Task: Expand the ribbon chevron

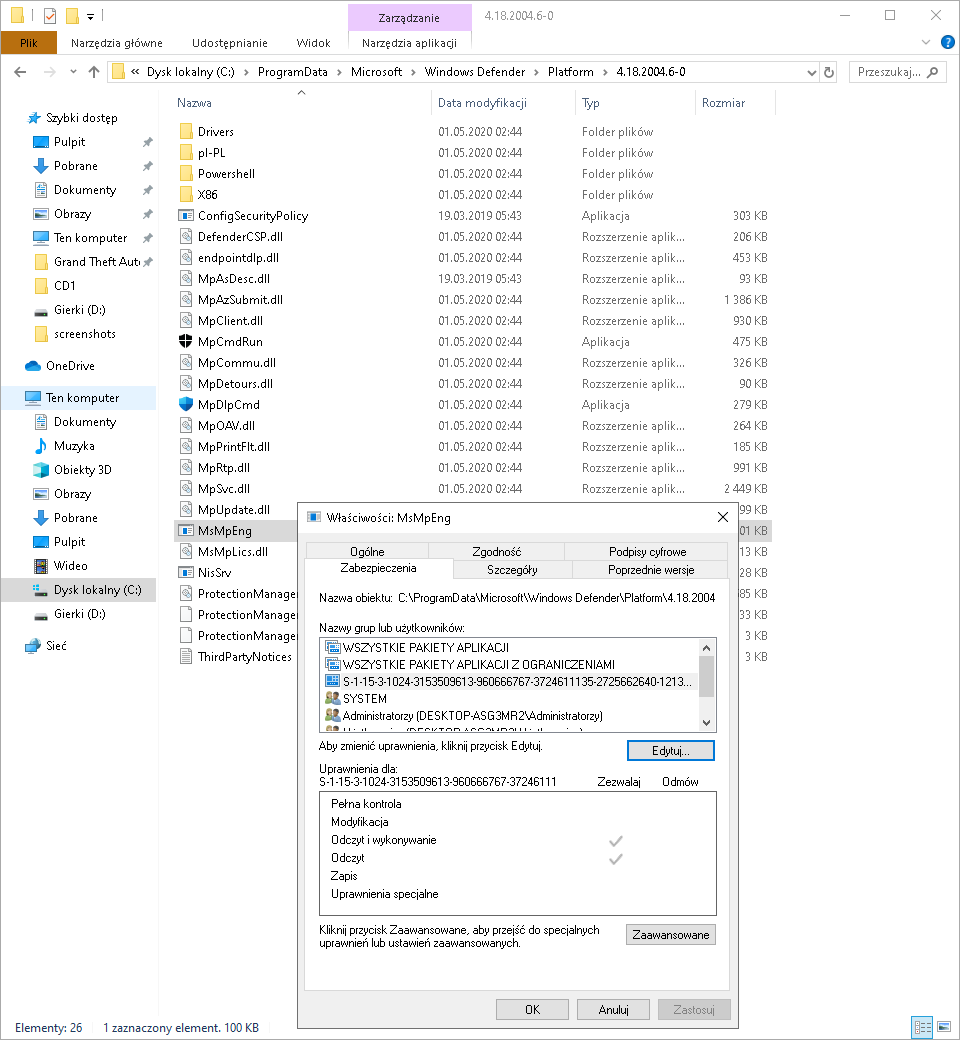Action: pos(926,43)
